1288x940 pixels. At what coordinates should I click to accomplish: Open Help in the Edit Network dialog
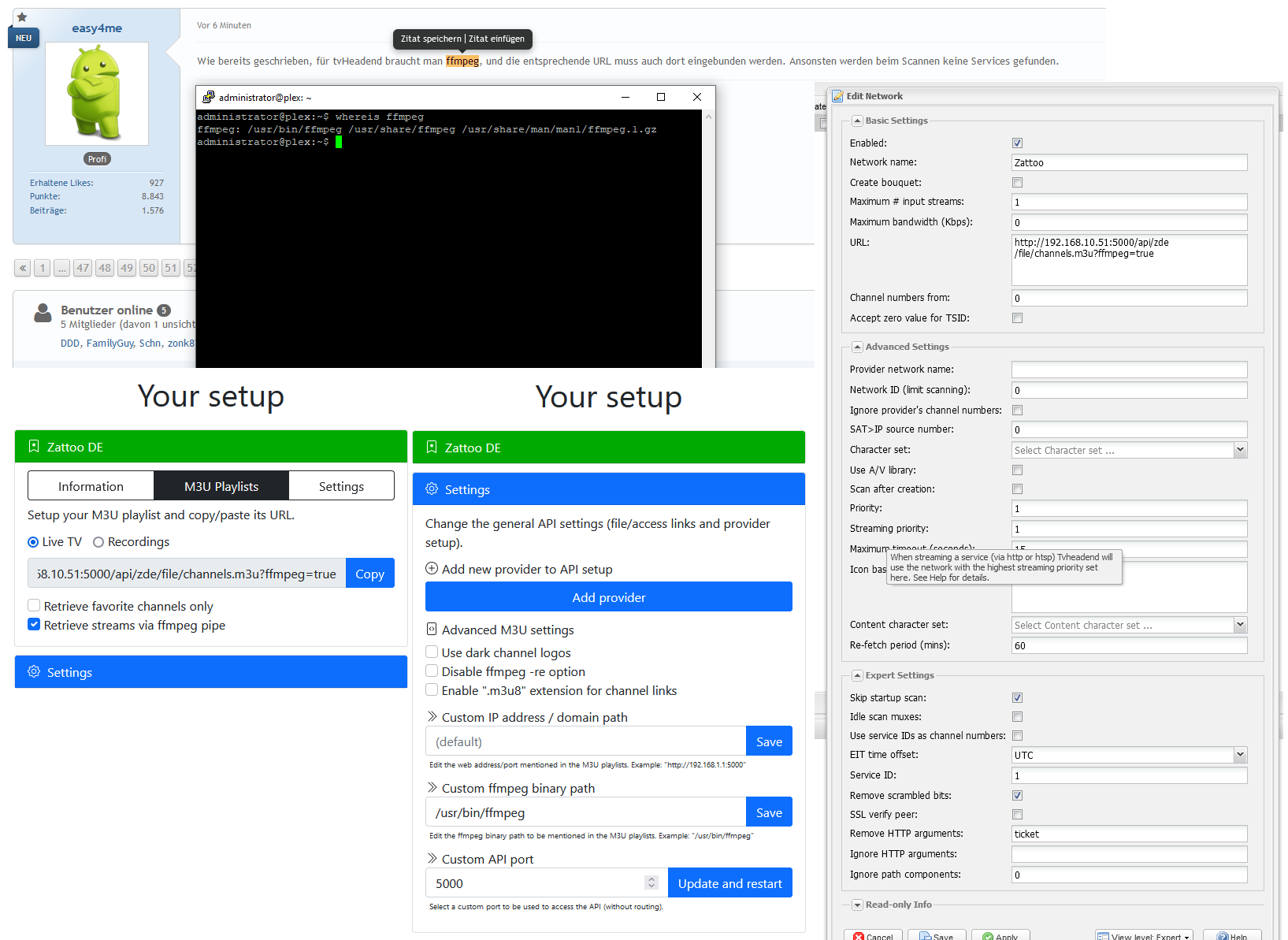[x=1231, y=936]
